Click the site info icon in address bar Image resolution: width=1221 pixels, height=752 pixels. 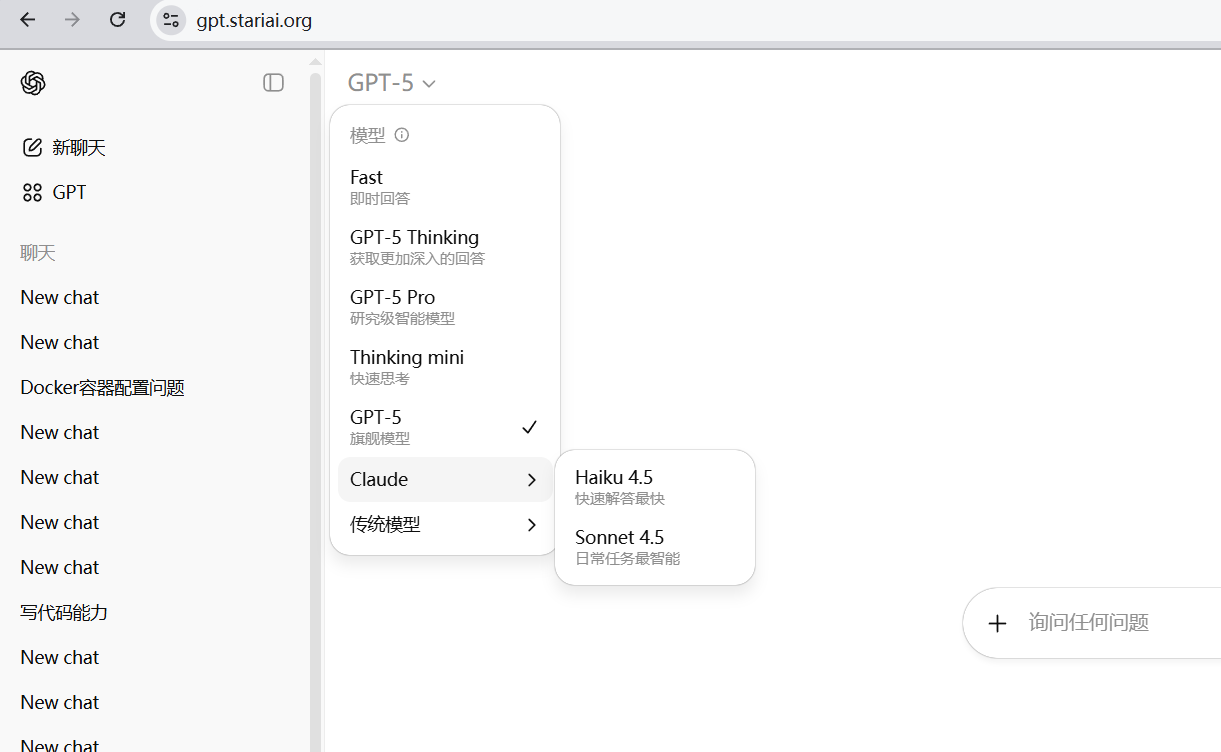171,20
